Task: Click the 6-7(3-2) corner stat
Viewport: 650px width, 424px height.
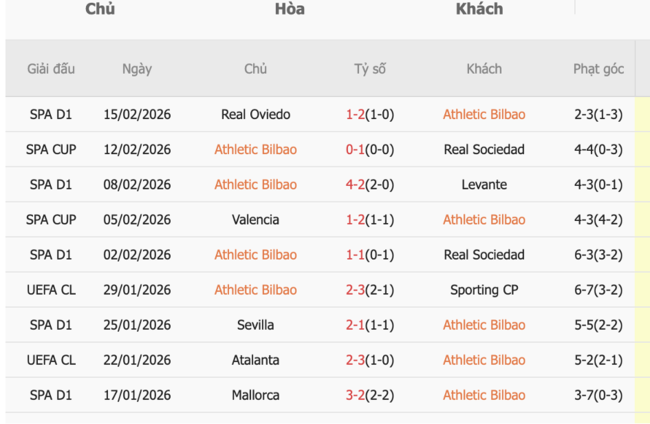Action: click(x=598, y=290)
